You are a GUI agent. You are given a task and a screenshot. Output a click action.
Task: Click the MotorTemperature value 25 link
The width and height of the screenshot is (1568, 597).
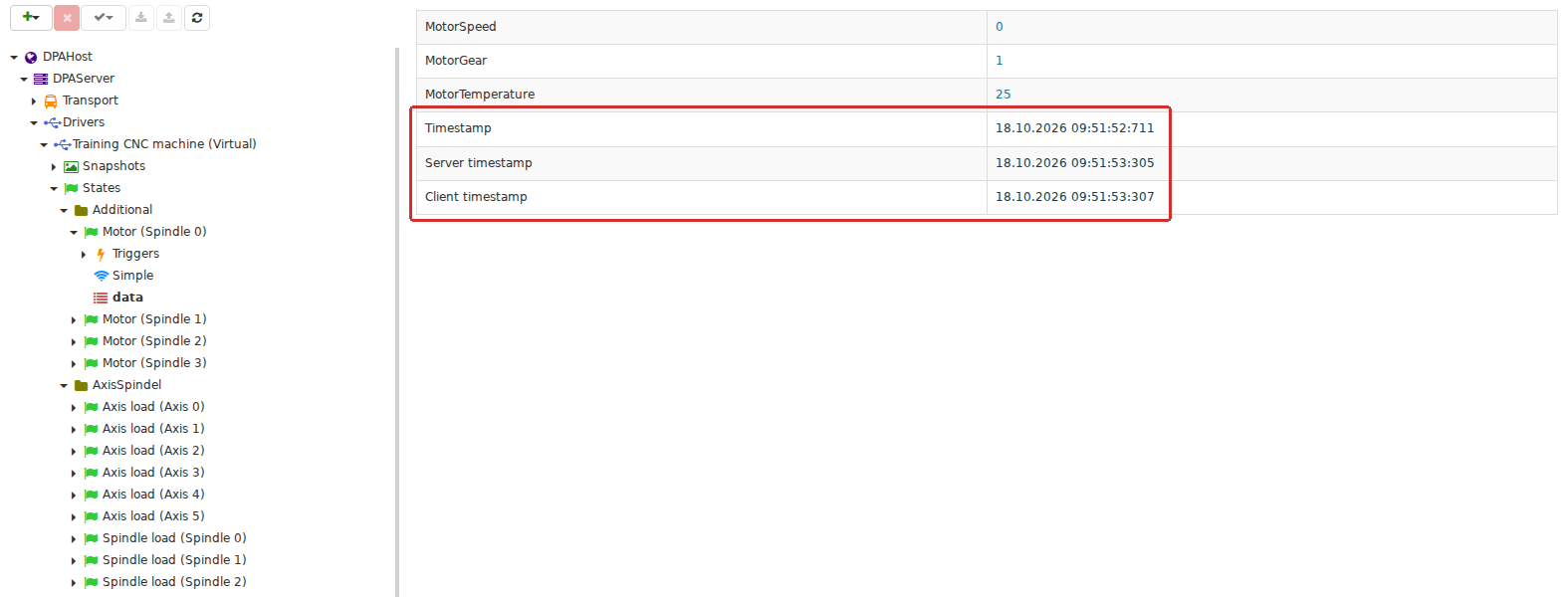pyautogui.click(x=1004, y=95)
